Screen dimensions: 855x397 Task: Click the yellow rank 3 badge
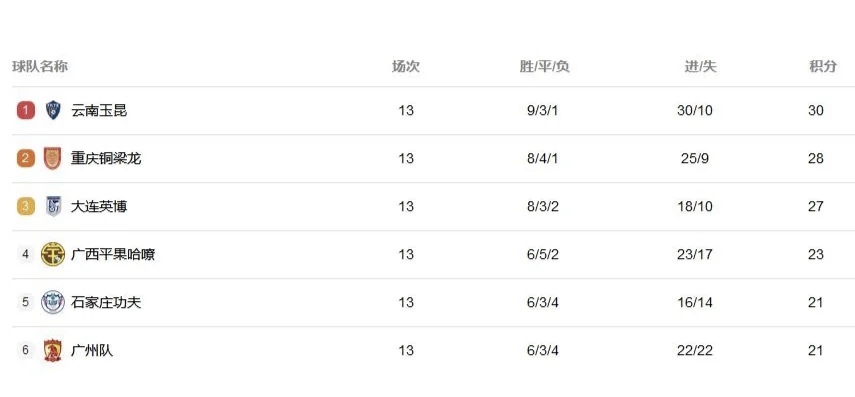(26, 207)
